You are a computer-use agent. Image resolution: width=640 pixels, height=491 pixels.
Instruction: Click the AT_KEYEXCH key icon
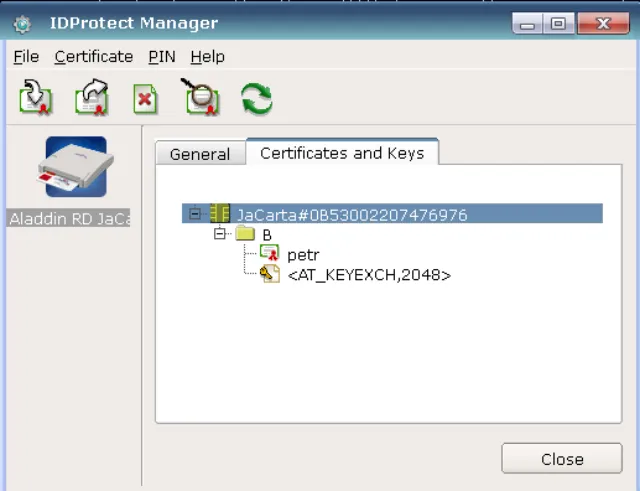click(270, 274)
